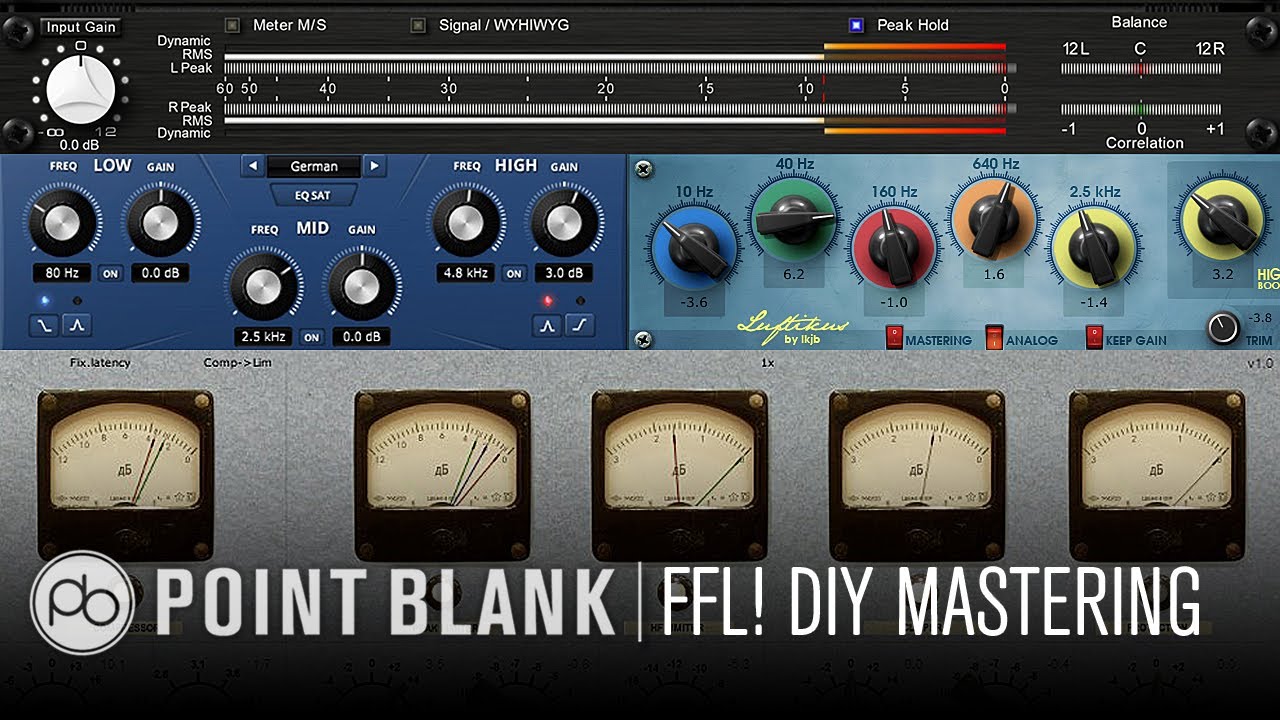This screenshot has height=720, width=1280.
Task: Disable the Peak Hold checkbox
Action: point(856,25)
